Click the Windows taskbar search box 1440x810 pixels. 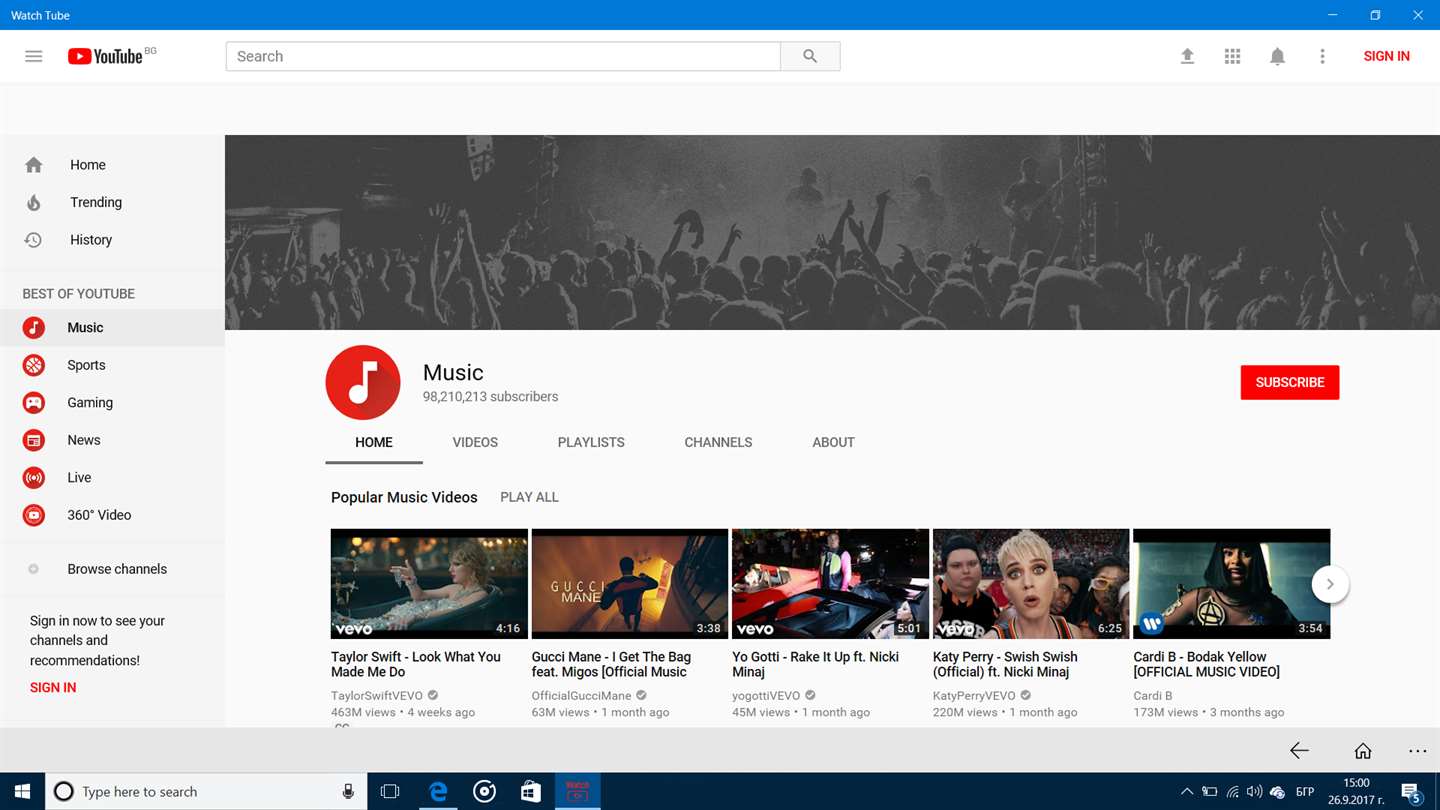(205, 791)
